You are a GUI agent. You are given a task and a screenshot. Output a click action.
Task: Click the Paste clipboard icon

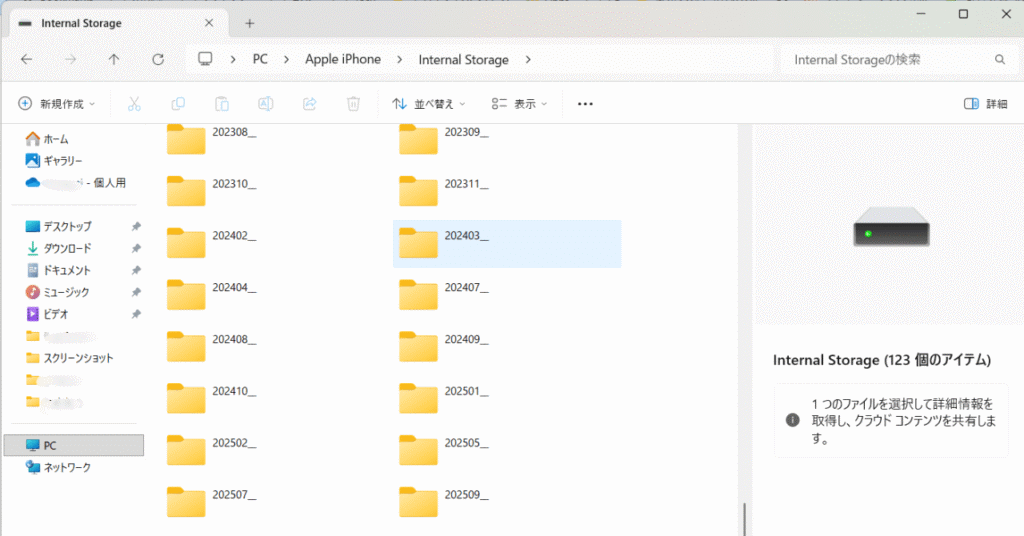click(x=222, y=104)
